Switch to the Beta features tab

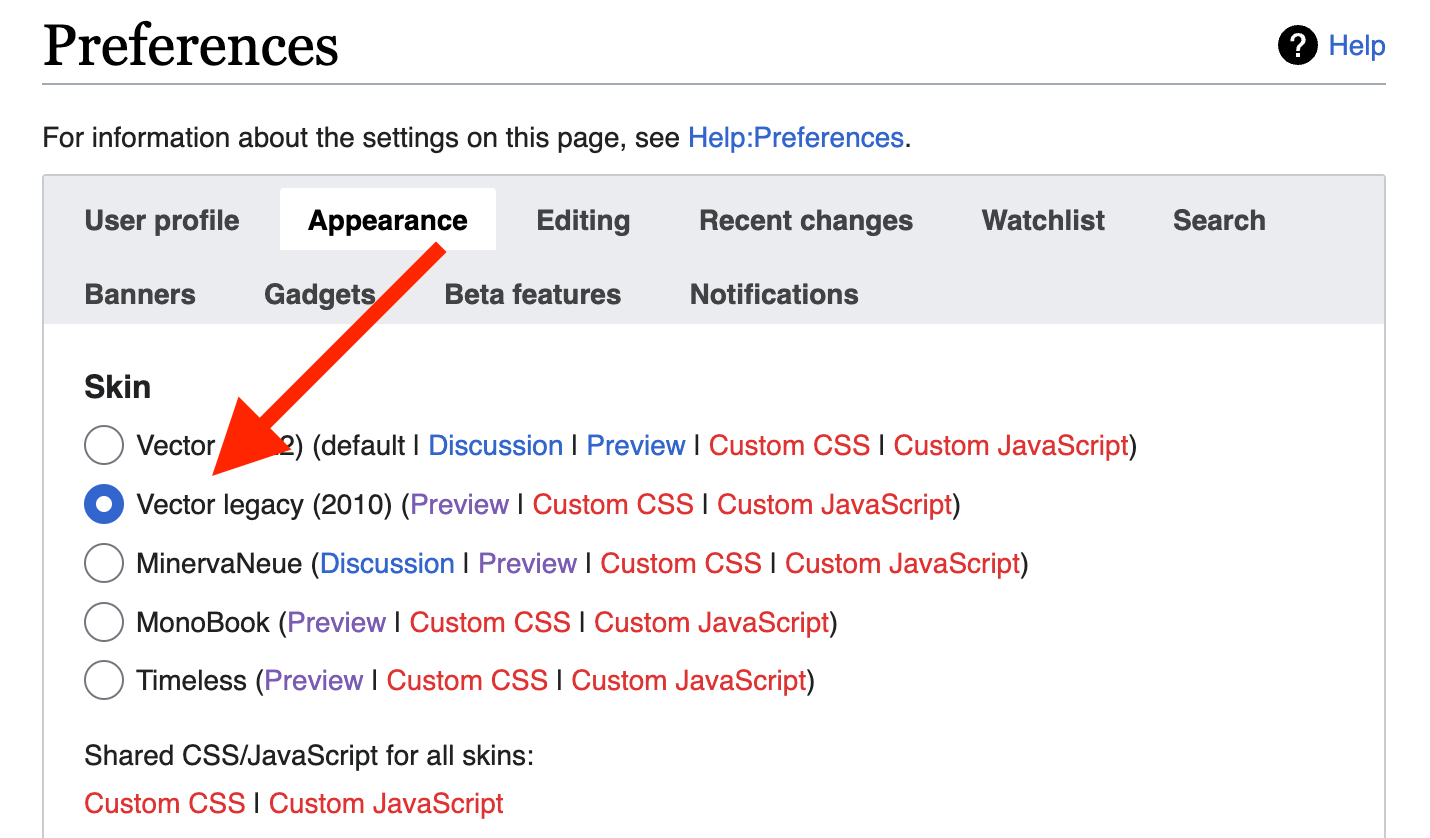533,294
